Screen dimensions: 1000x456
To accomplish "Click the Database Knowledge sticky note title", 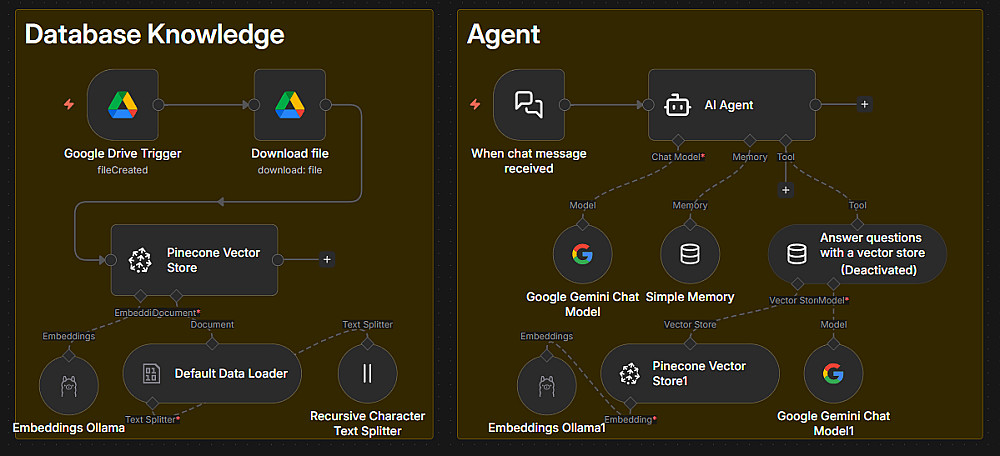I will click(x=154, y=34).
